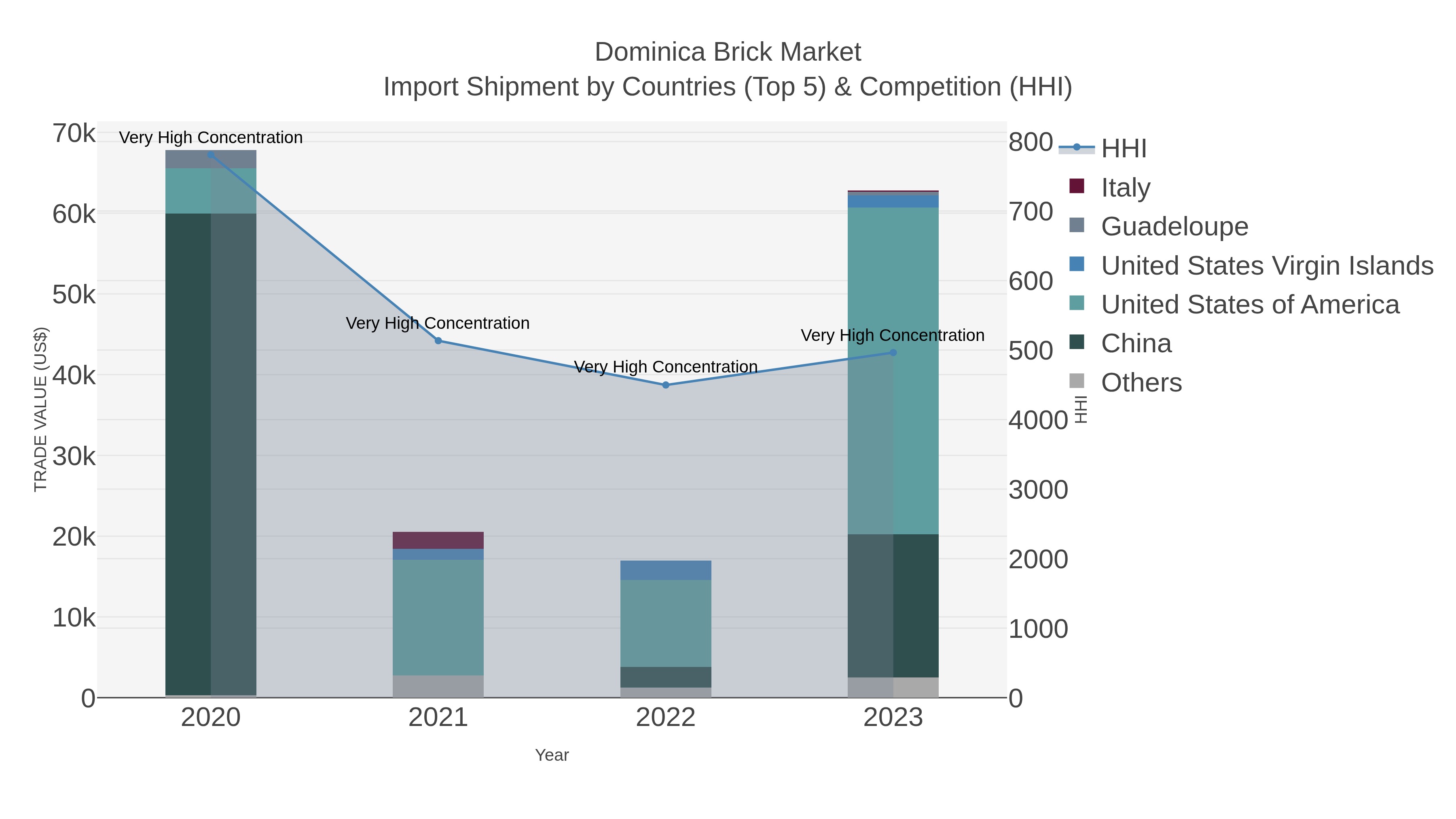Click the 'Very High Concentration' label above 2020
The width and height of the screenshot is (1456, 819).
click(211, 138)
